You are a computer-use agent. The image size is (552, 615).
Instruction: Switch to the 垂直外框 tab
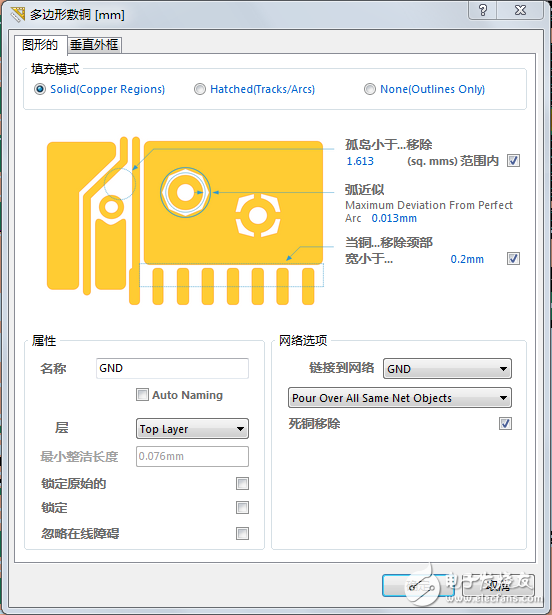(x=94, y=45)
